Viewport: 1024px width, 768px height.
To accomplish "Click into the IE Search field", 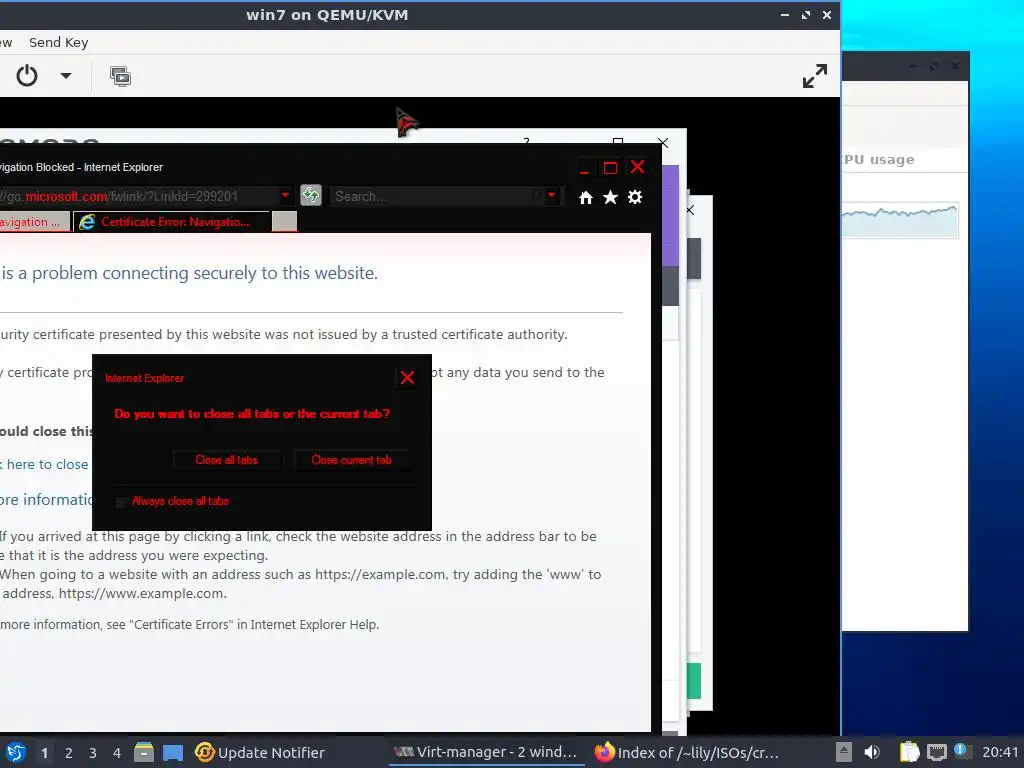I will click(431, 196).
